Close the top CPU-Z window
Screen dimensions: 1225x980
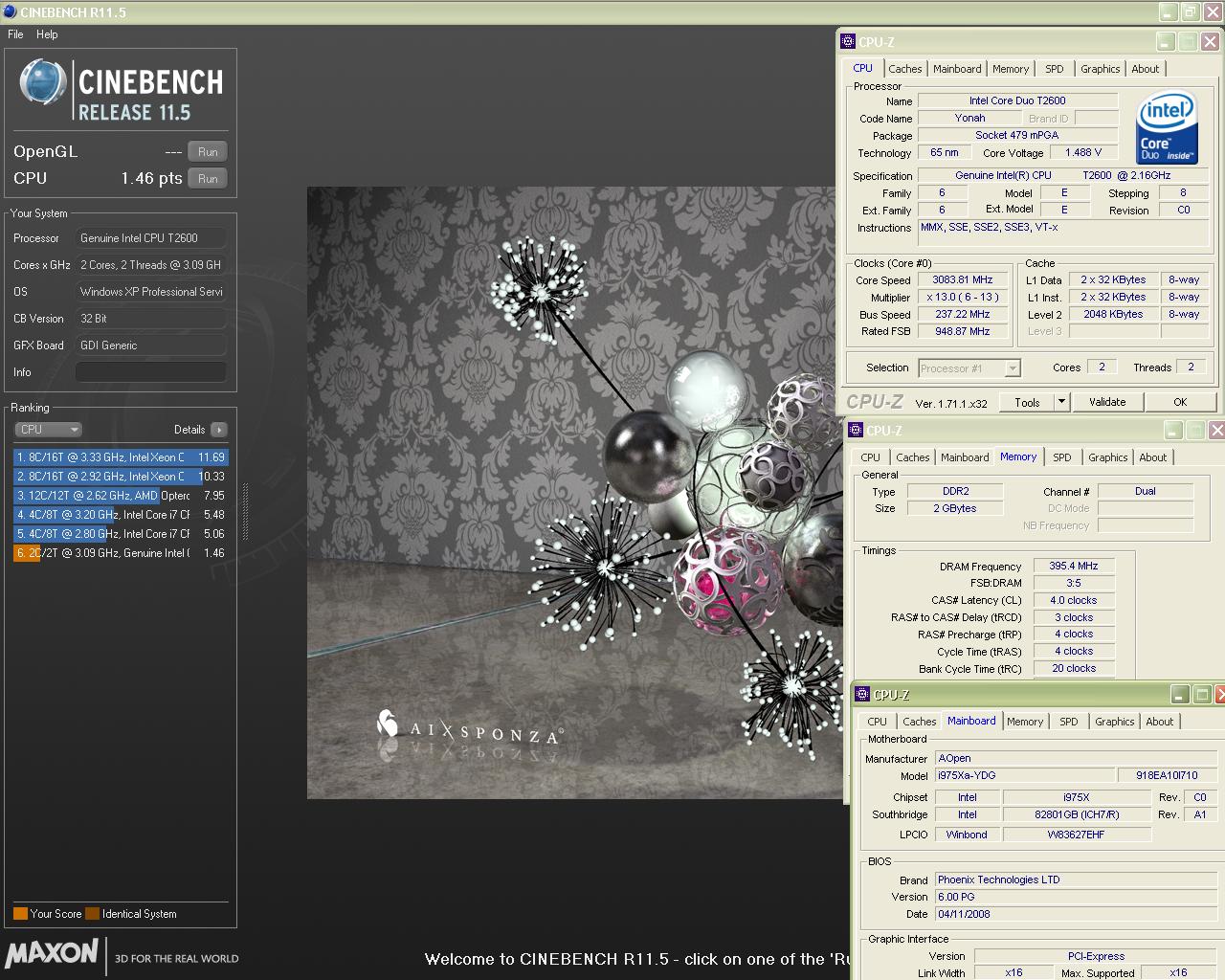(1210, 42)
